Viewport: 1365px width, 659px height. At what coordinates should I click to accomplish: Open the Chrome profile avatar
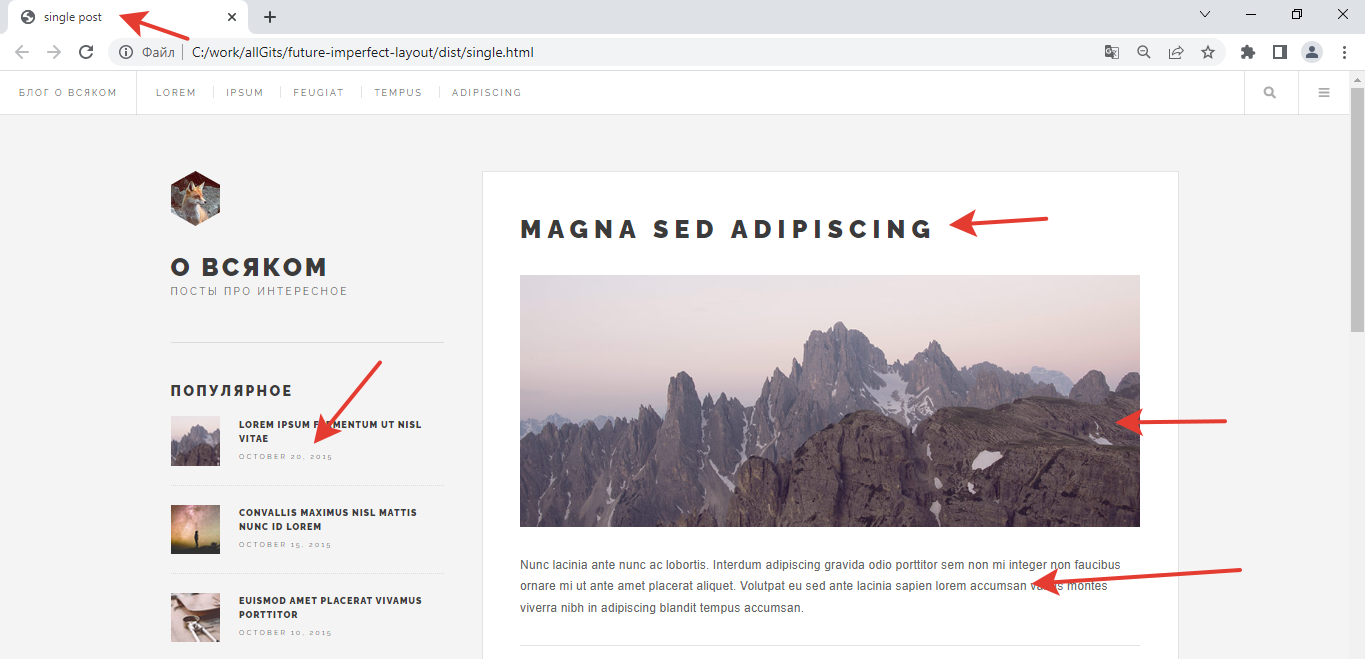coord(1312,52)
